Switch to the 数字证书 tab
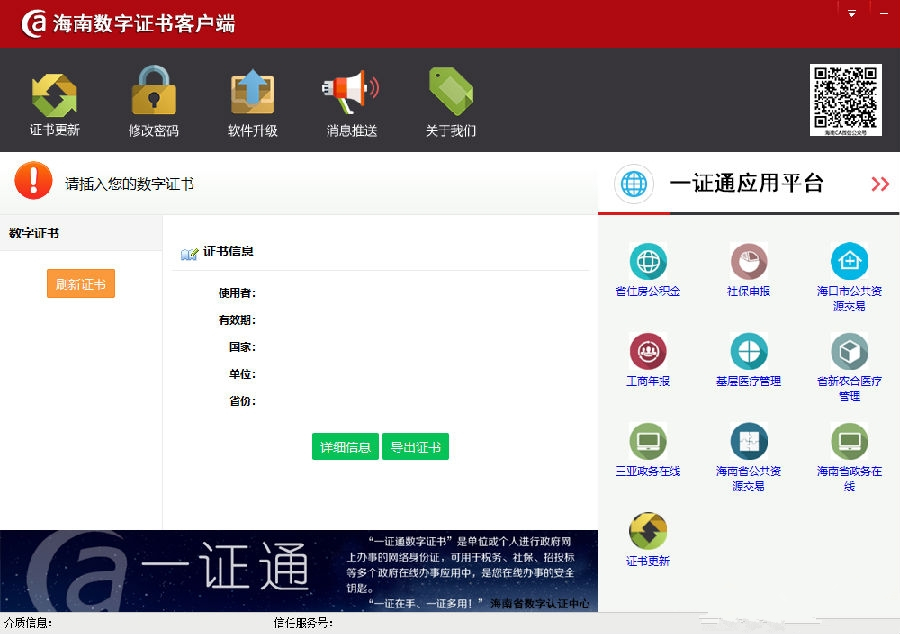The width and height of the screenshot is (900, 634). 30,232
